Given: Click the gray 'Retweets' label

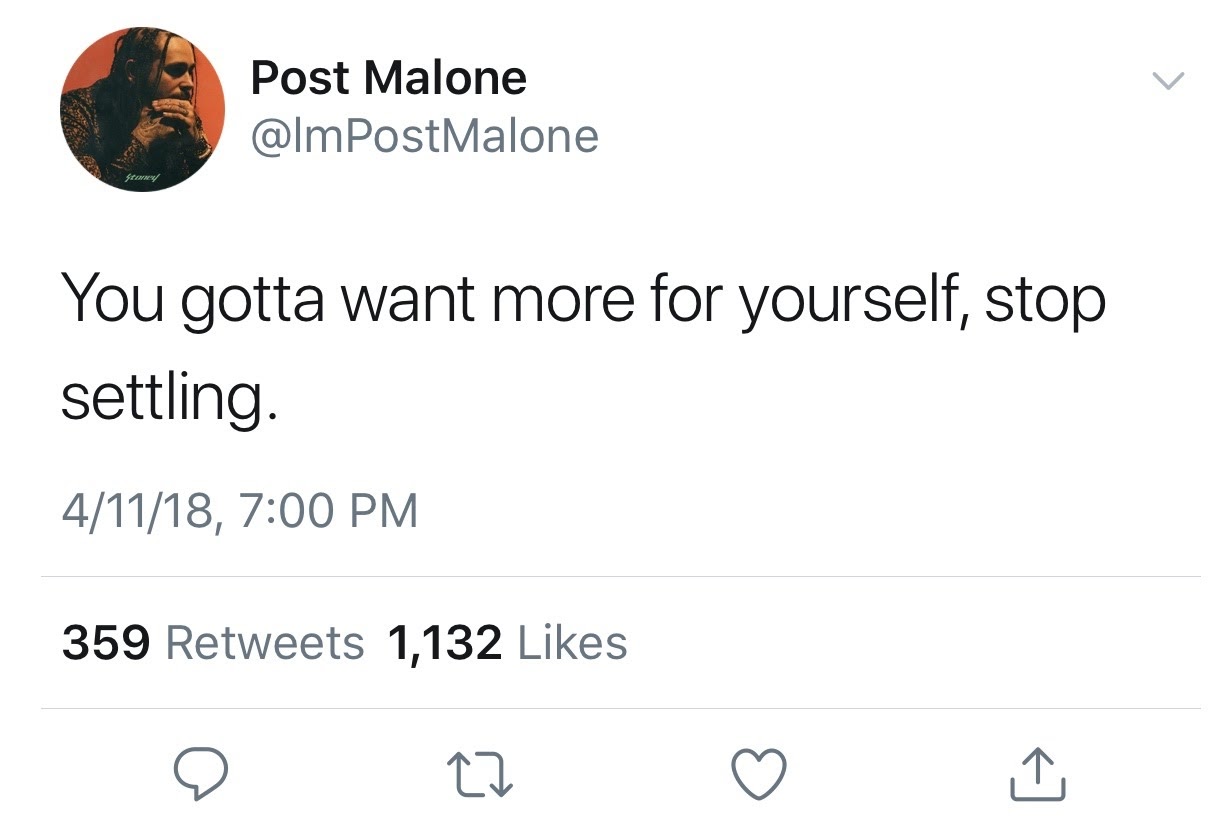Looking at the screenshot, I should tap(265, 642).
